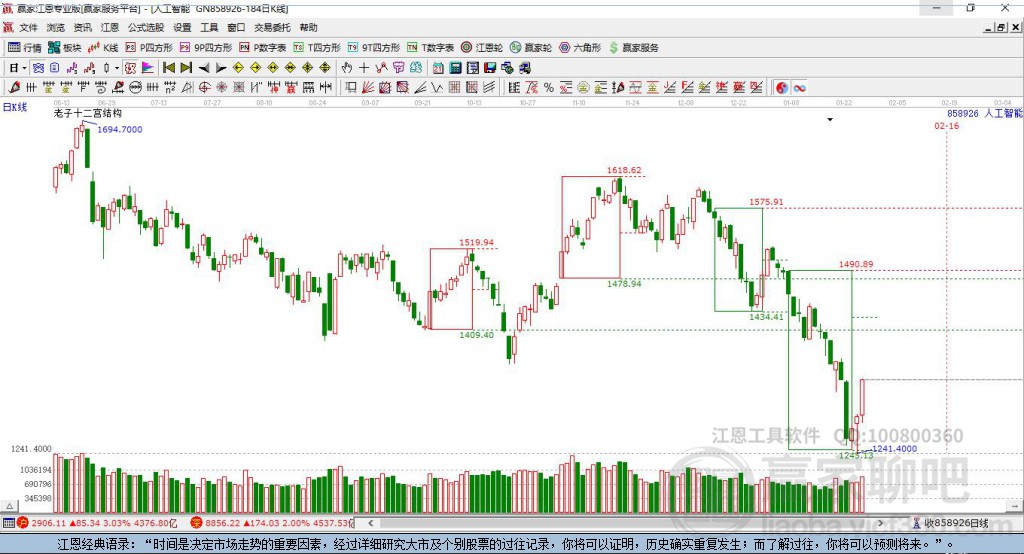Open the 交易委托 menu
This screenshot has width=1024, height=554.
pyautogui.click(x=272, y=27)
